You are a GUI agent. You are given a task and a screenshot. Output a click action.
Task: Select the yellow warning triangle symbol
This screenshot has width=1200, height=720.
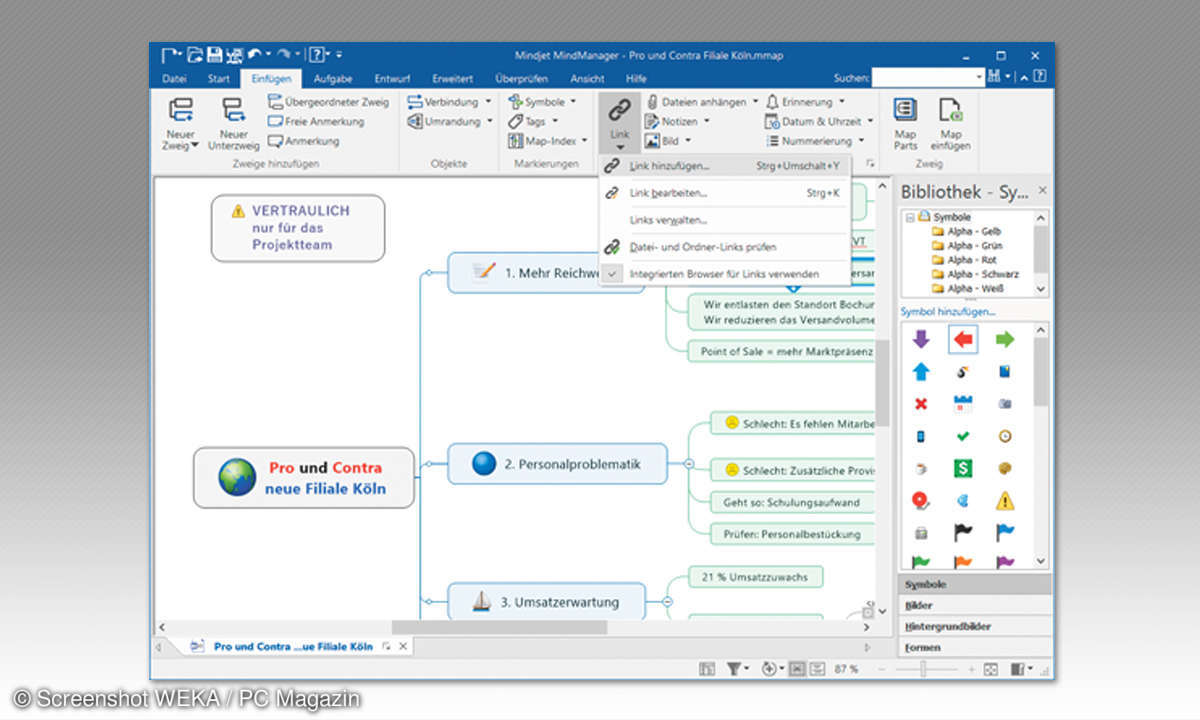1005,500
